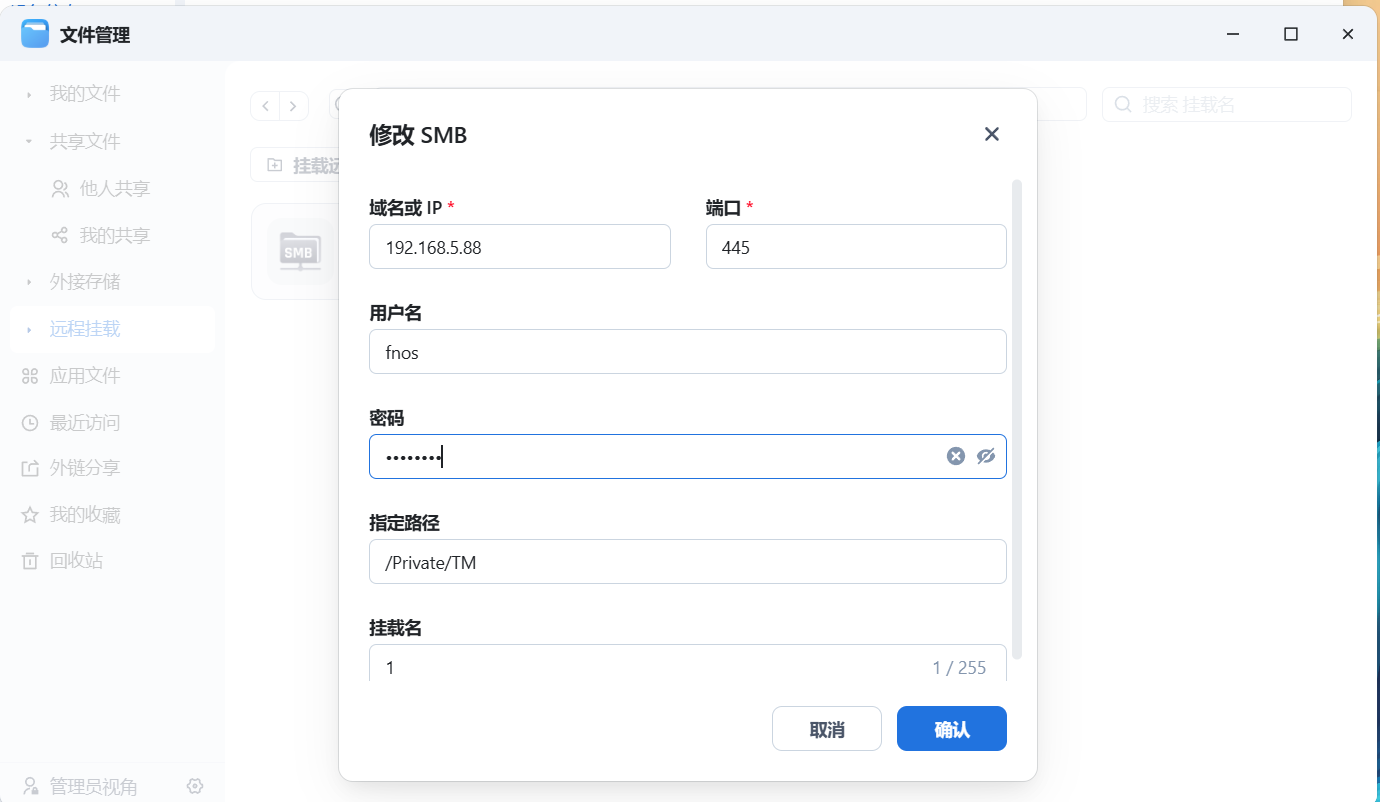
Task: Click the dialog's vertical scrollbar
Action: coord(1017,420)
